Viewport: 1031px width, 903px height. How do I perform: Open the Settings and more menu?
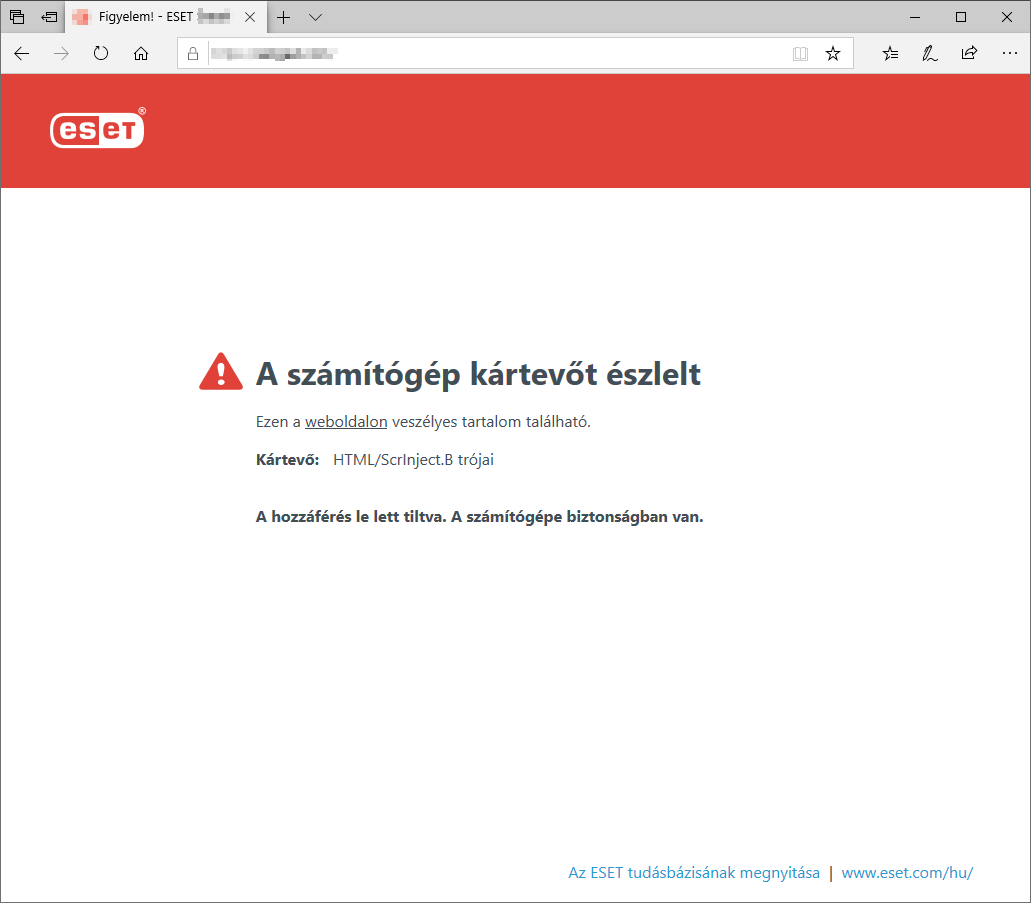coord(1009,53)
